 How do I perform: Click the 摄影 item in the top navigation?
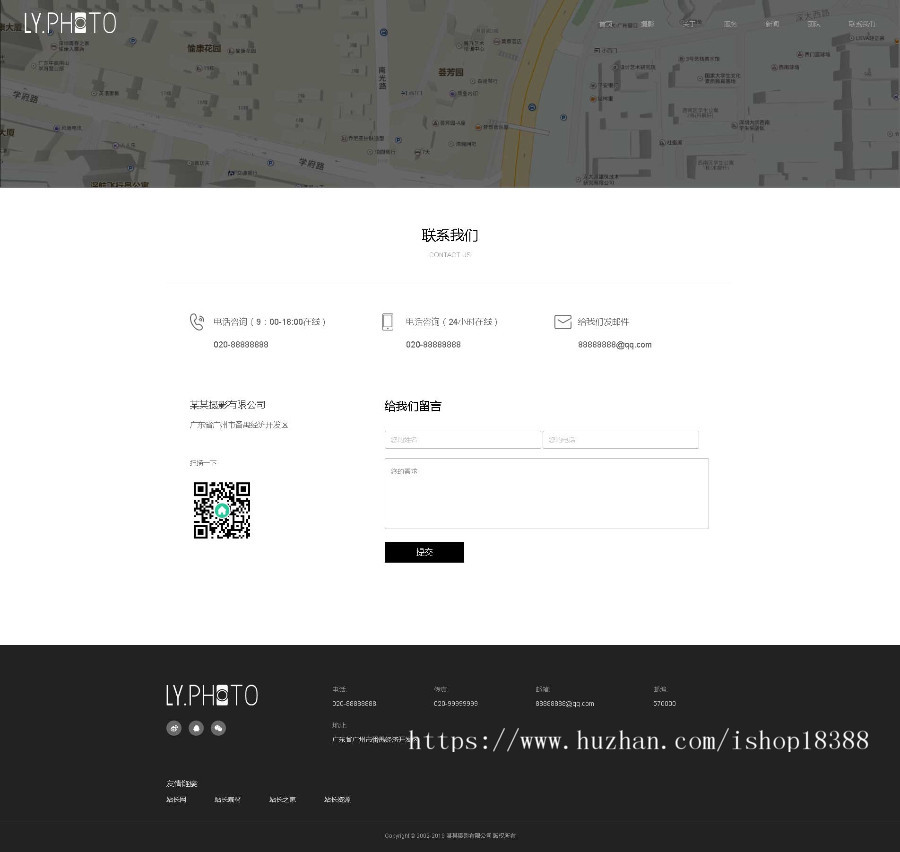pos(646,23)
